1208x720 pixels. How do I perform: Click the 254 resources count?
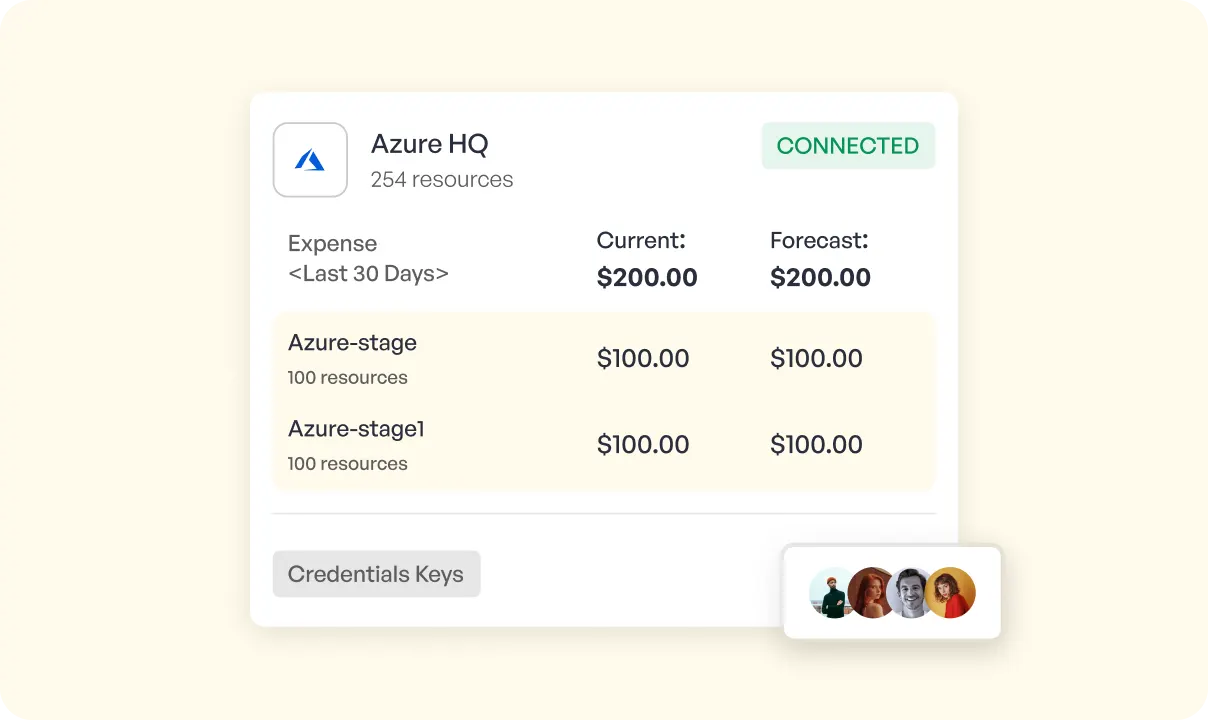coord(442,180)
